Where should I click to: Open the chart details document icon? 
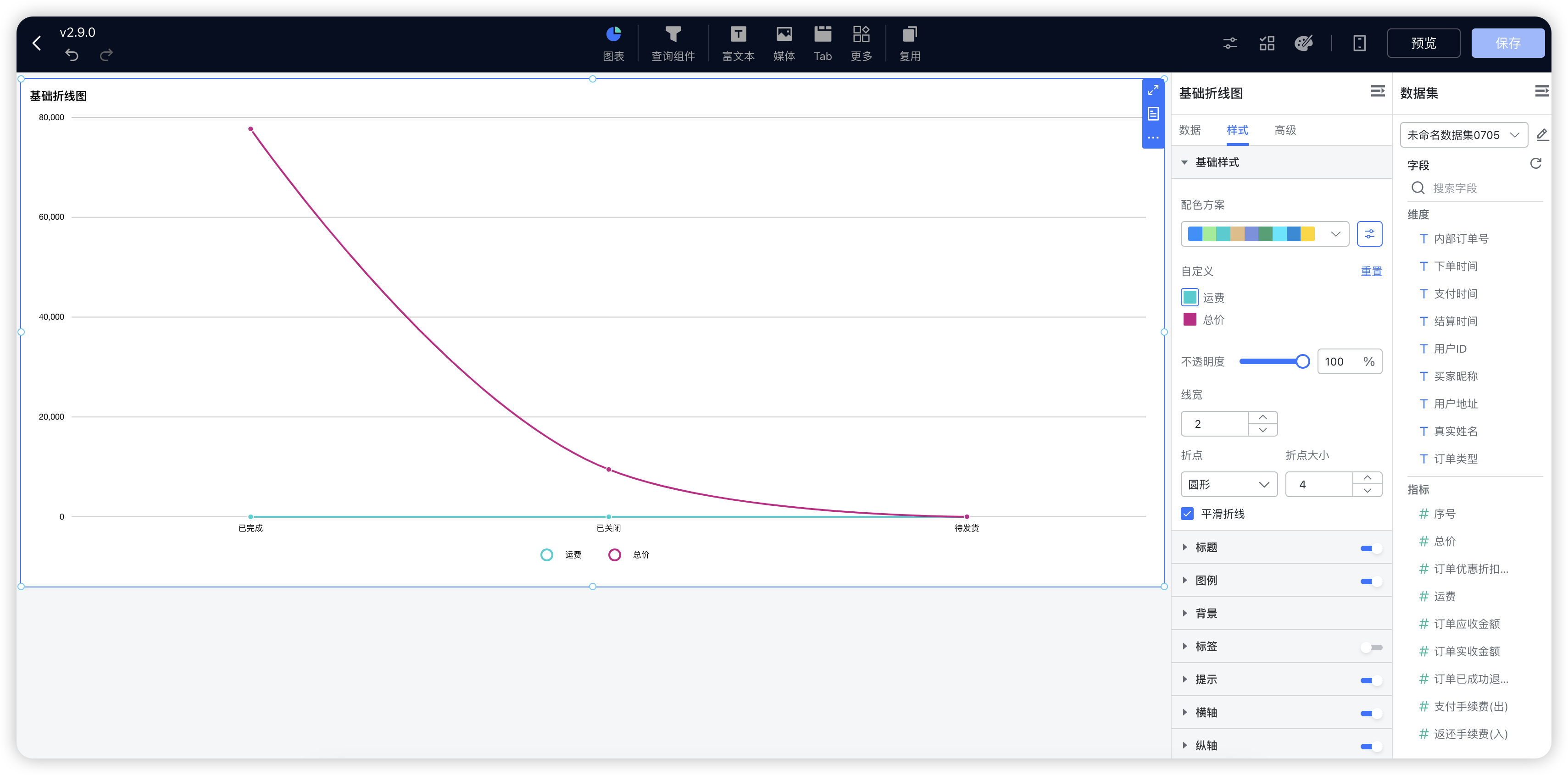[1153, 114]
